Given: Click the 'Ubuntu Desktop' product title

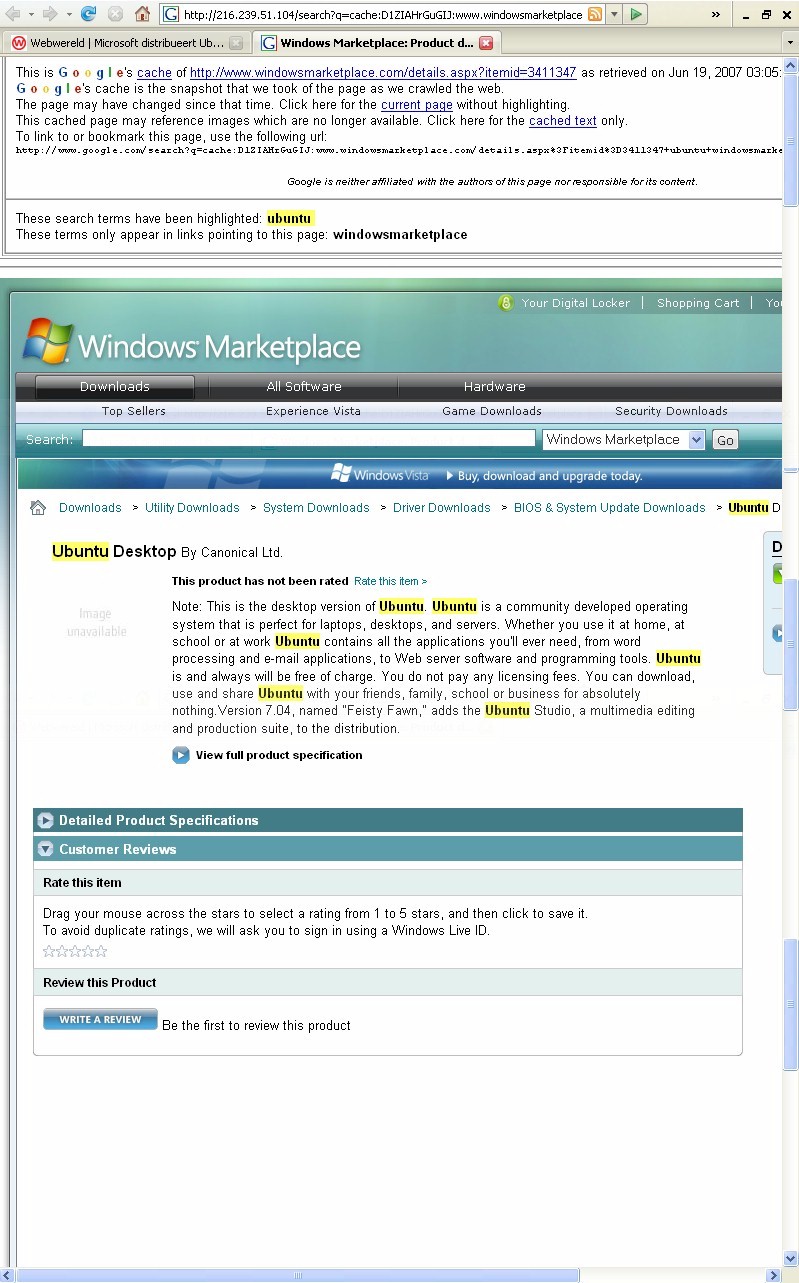Looking at the screenshot, I should tap(114, 551).
